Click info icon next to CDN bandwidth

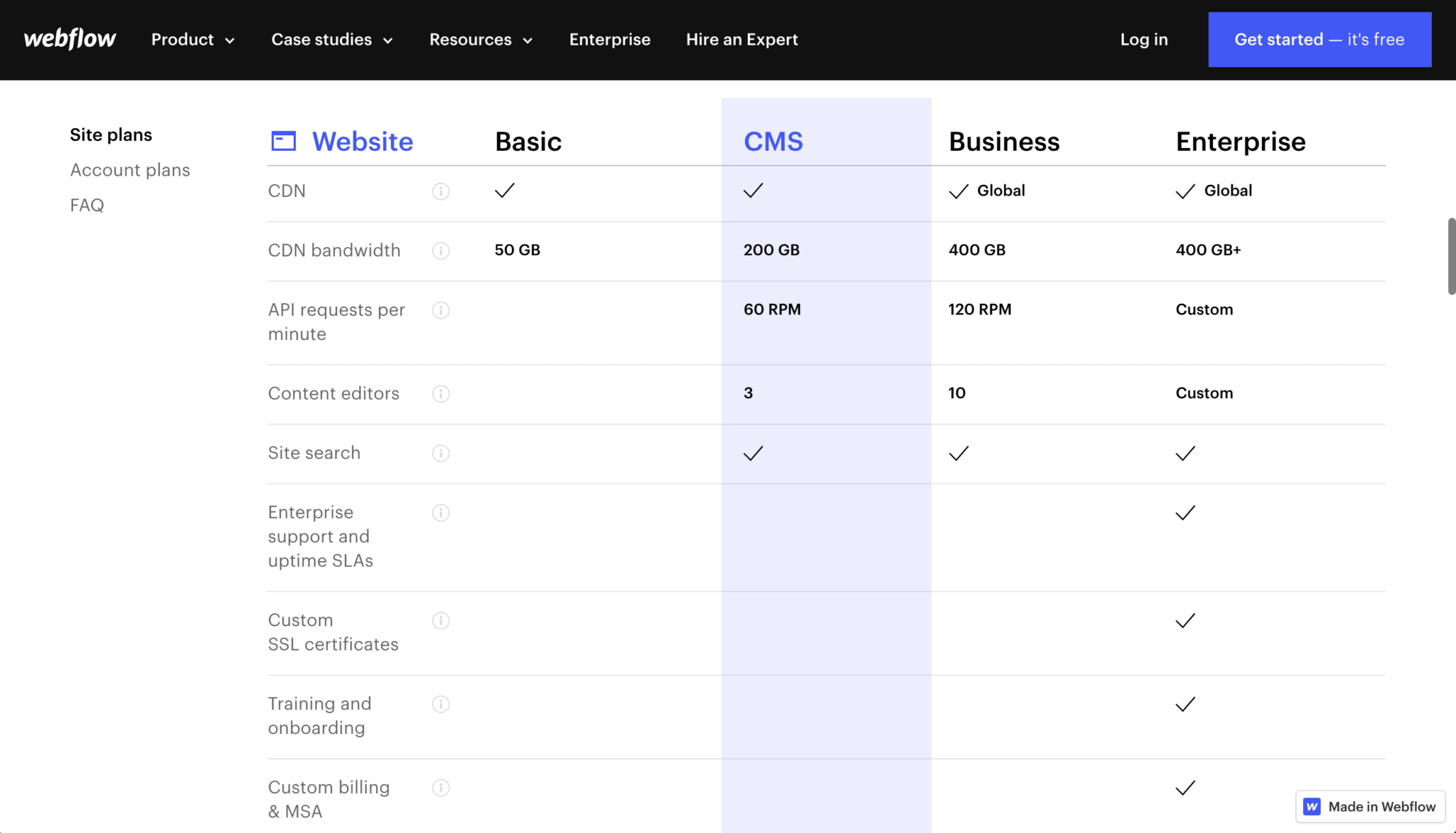coord(441,251)
